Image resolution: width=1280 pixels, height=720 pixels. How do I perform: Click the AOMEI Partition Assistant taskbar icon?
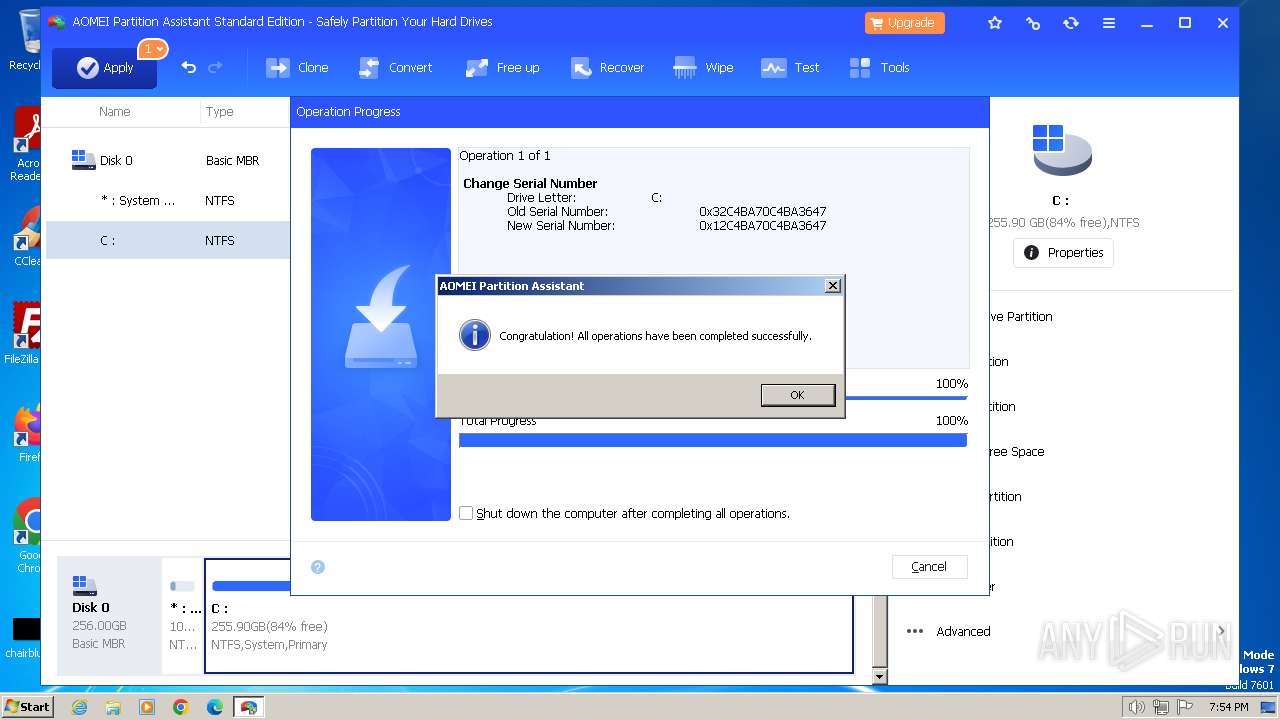(x=248, y=707)
